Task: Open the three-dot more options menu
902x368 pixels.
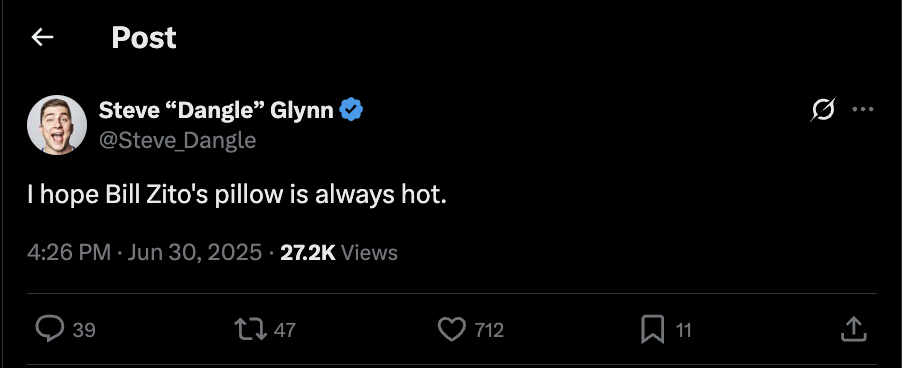Action: coord(863,109)
